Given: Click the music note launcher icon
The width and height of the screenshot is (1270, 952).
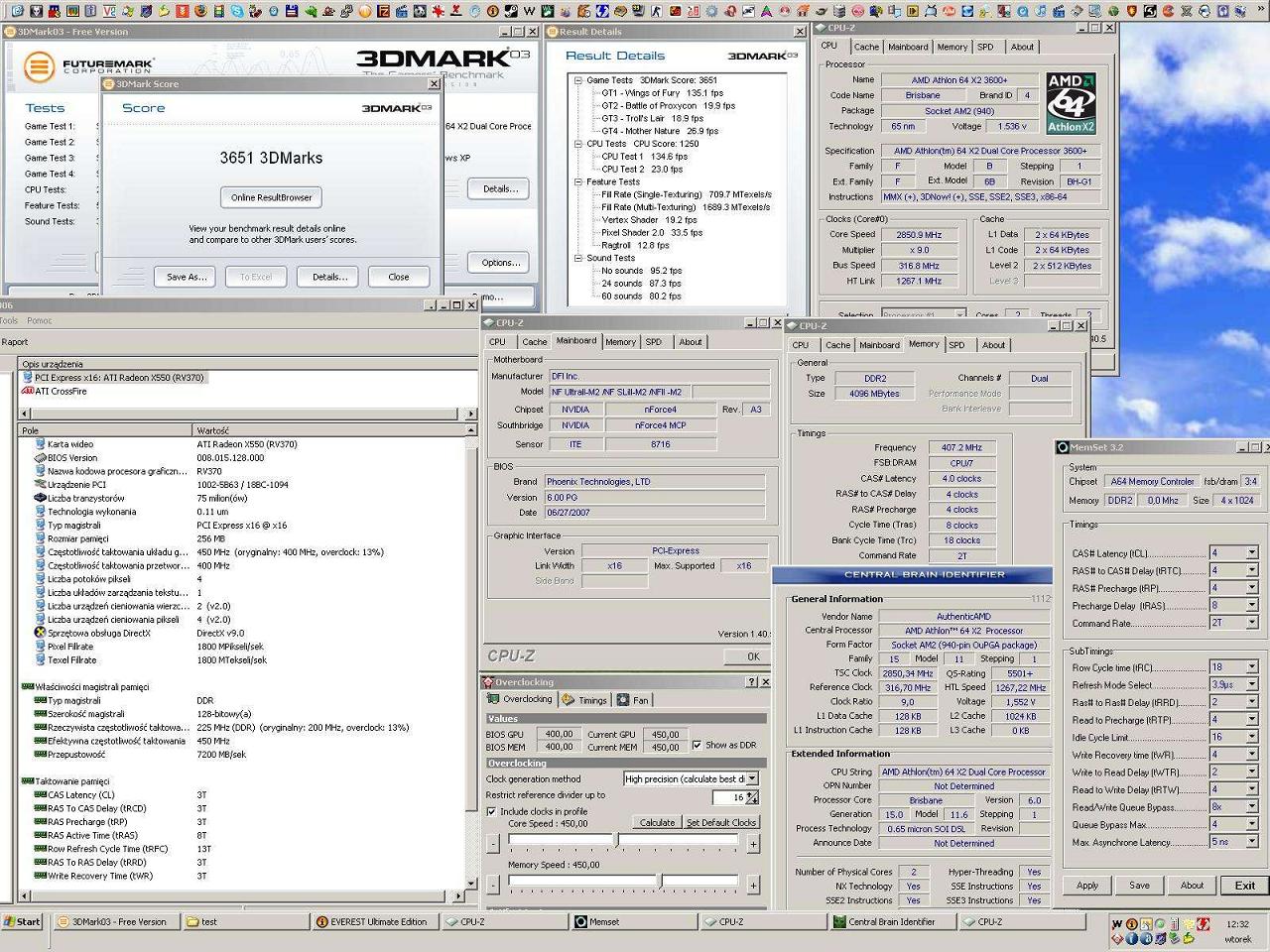Looking at the screenshot, I should tap(1041, 11).
